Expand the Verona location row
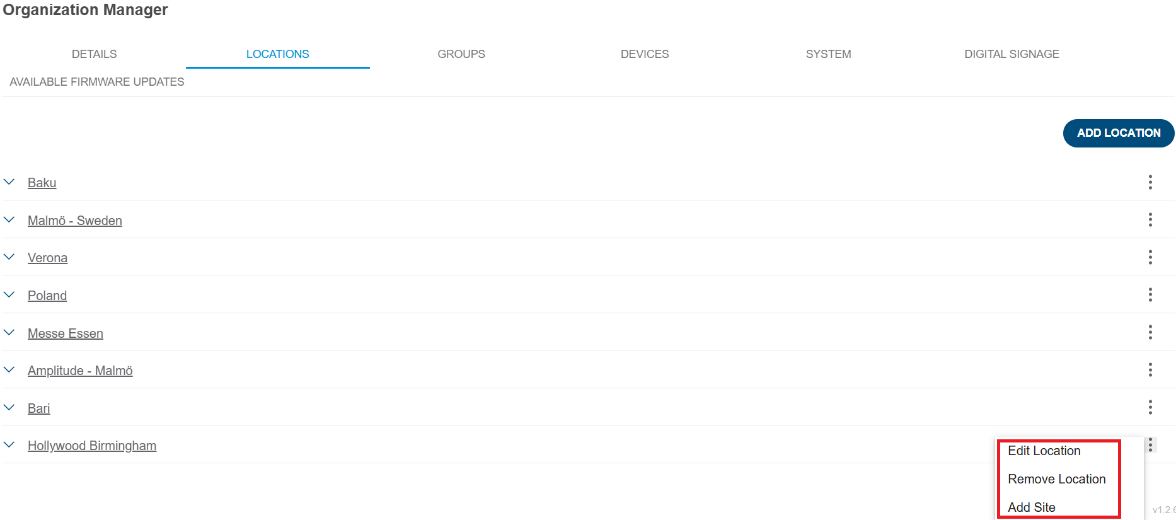Screen dimensions: 1176x520 (x=10, y=257)
